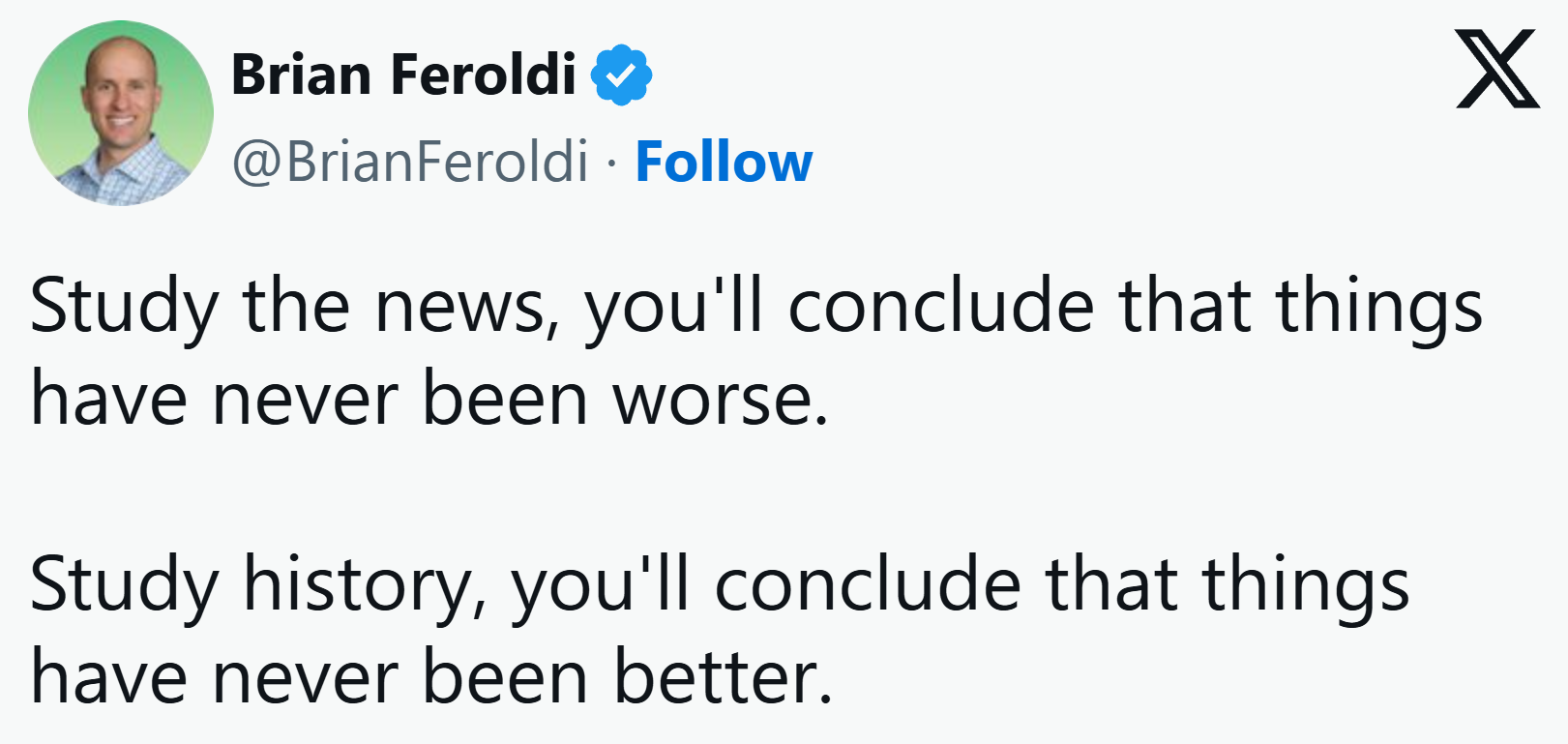The width and height of the screenshot is (1568, 744).
Task: Click the word "worse" in the tweet
Action: point(721,399)
